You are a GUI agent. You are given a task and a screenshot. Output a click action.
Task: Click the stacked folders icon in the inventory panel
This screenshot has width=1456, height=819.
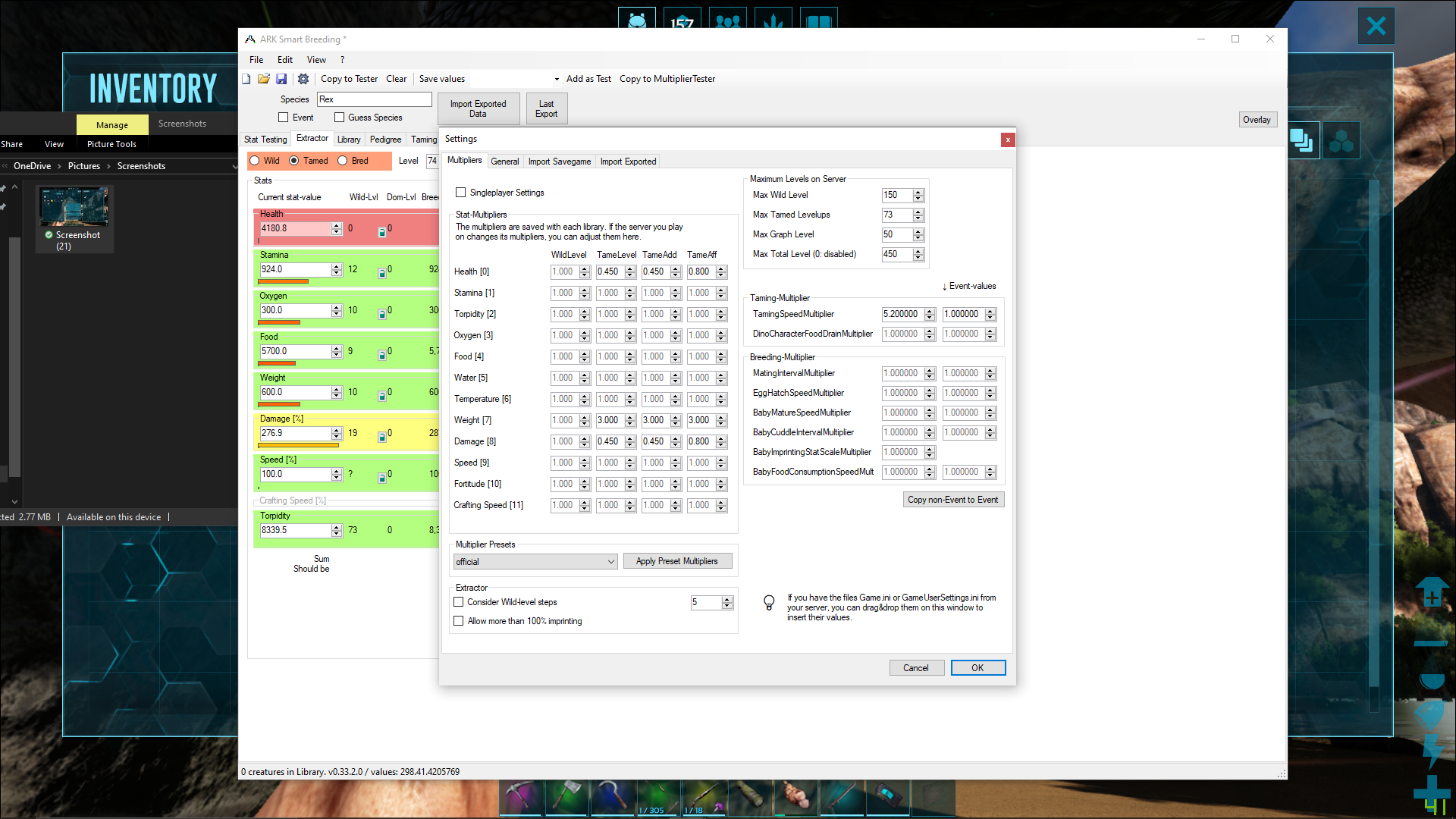click(1301, 140)
